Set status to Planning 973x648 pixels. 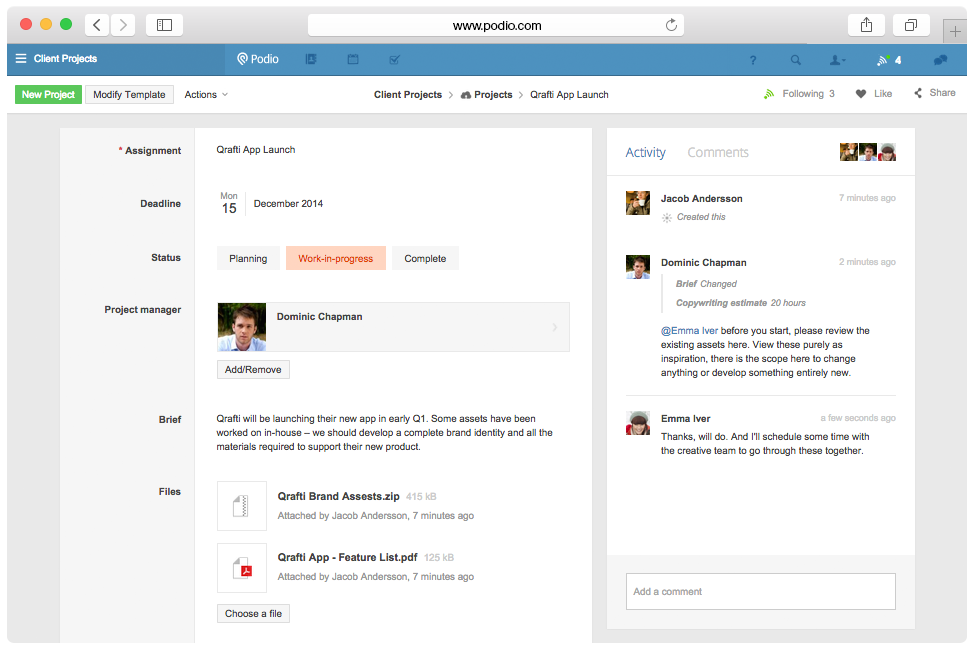[x=248, y=258]
